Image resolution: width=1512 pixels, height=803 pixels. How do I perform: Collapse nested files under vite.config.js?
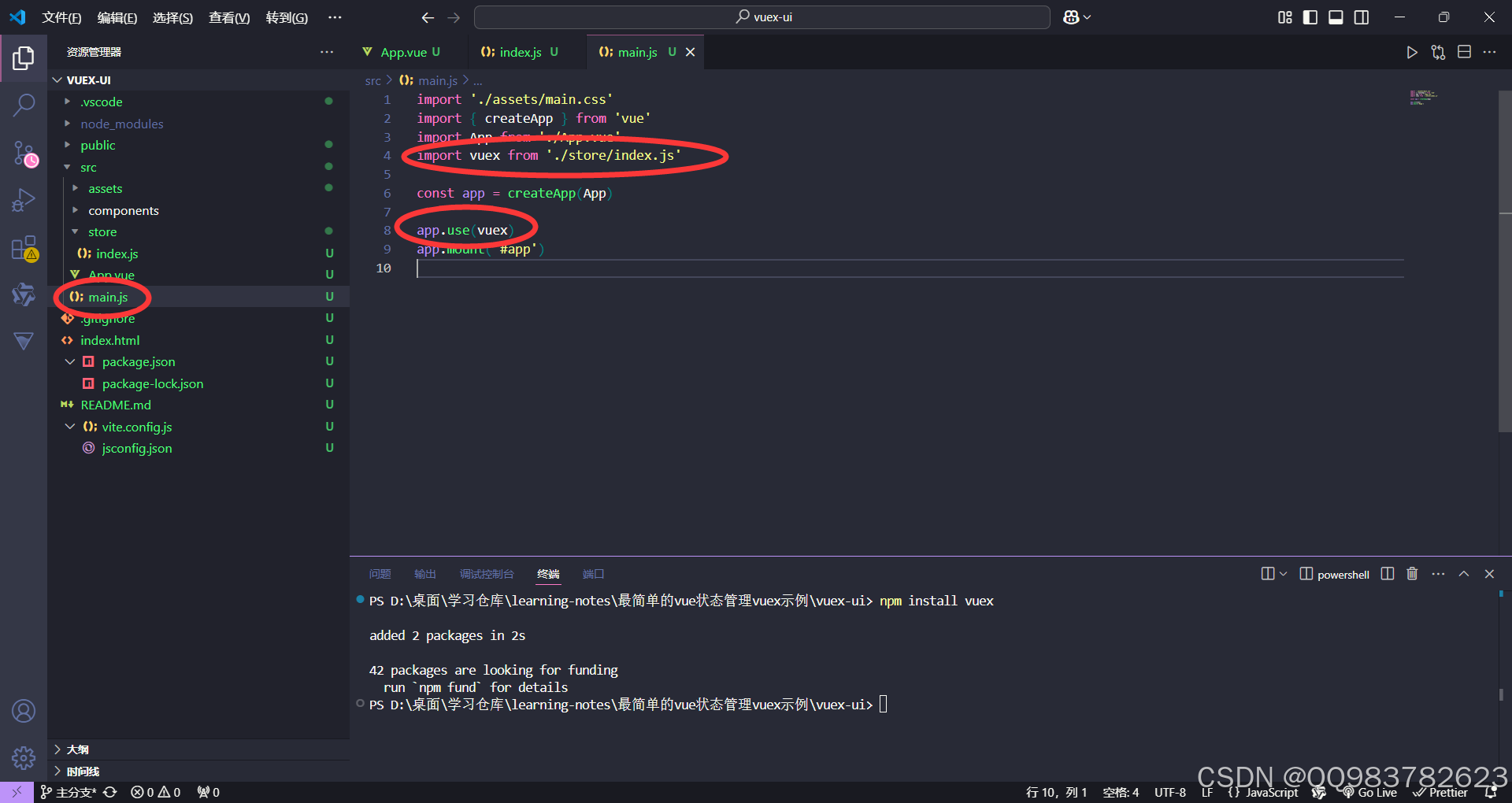point(70,426)
